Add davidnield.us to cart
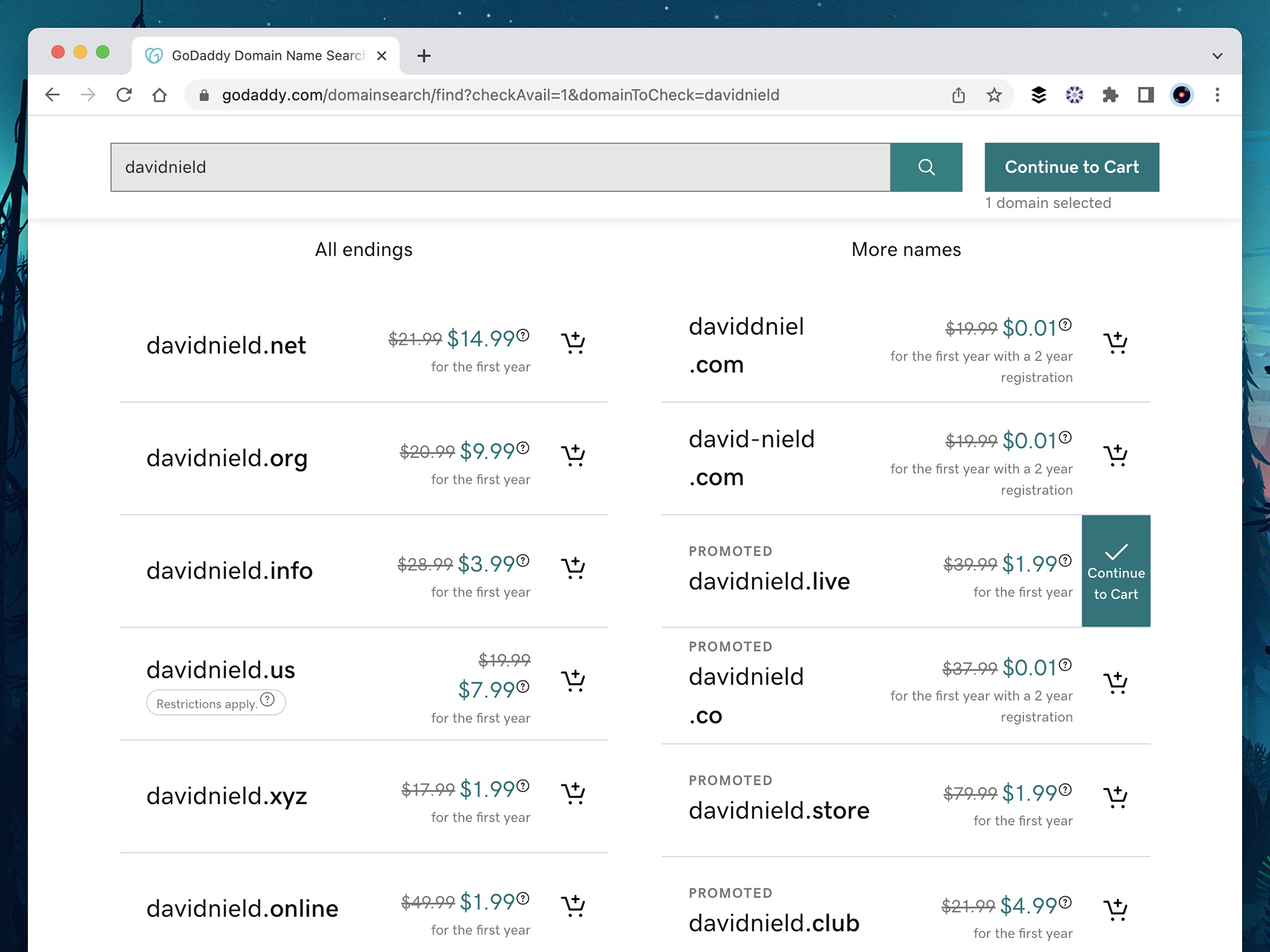The width and height of the screenshot is (1270, 952). 573,680
